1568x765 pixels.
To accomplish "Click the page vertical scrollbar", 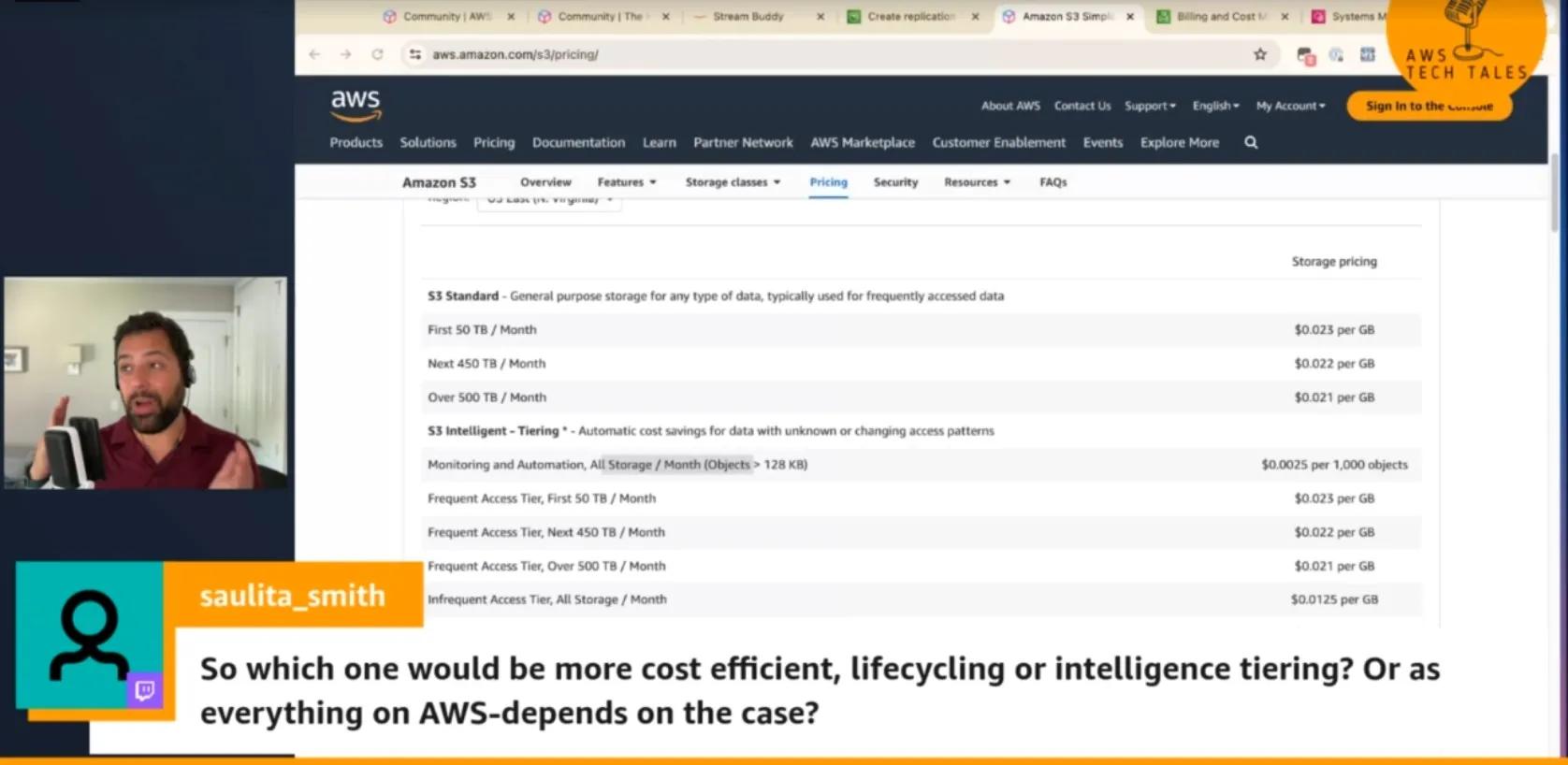I will point(1554,192).
